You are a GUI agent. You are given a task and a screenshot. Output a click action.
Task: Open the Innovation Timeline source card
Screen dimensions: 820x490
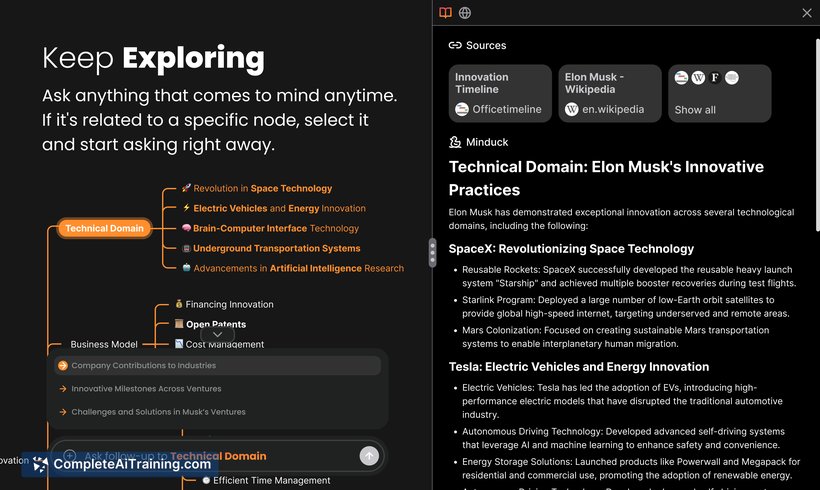tap(500, 94)
